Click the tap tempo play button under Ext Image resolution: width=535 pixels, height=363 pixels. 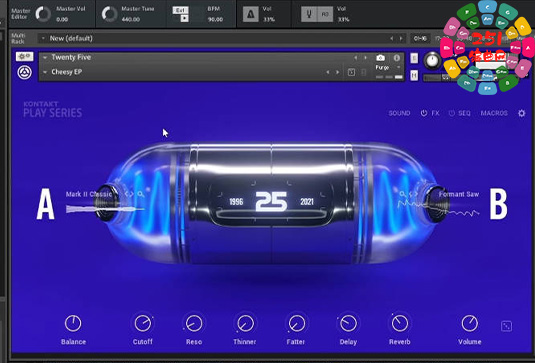click(184, 18)
